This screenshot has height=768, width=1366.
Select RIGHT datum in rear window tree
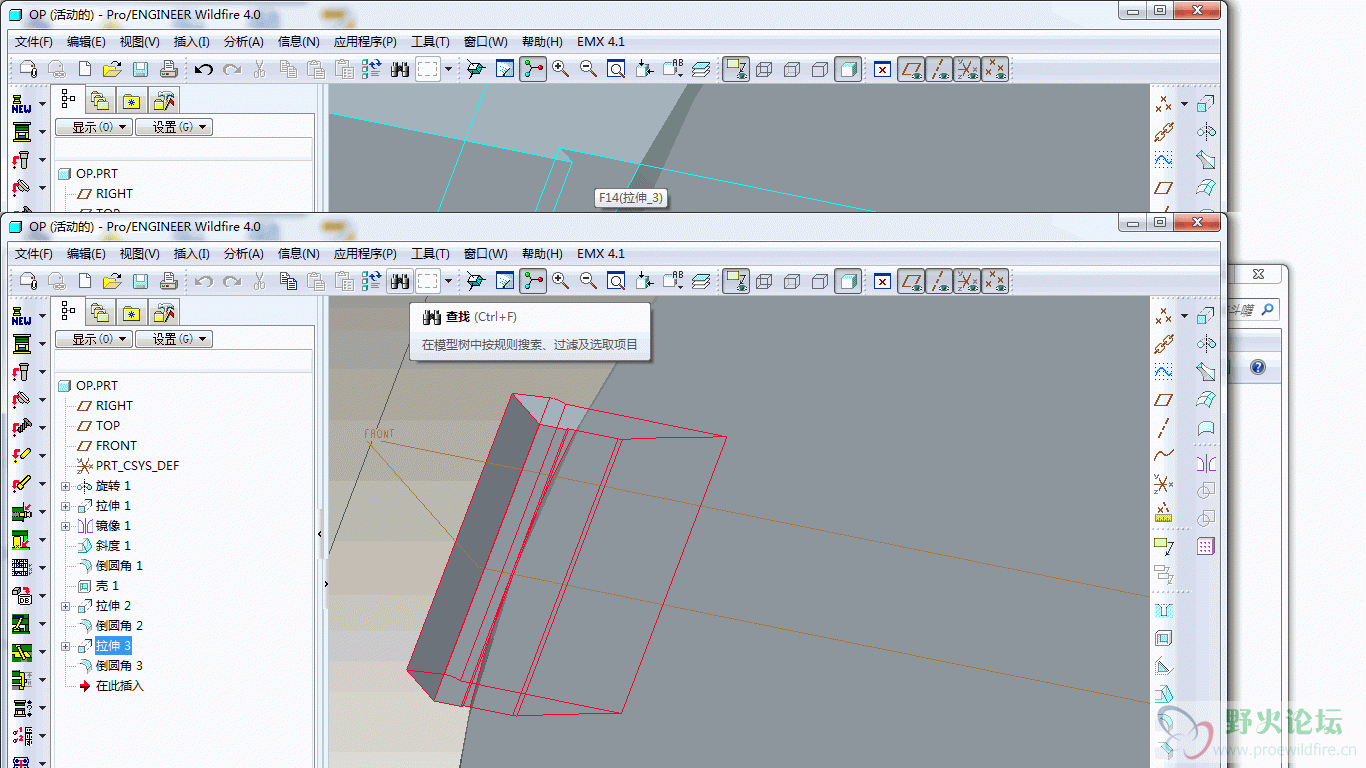(114, 194)
